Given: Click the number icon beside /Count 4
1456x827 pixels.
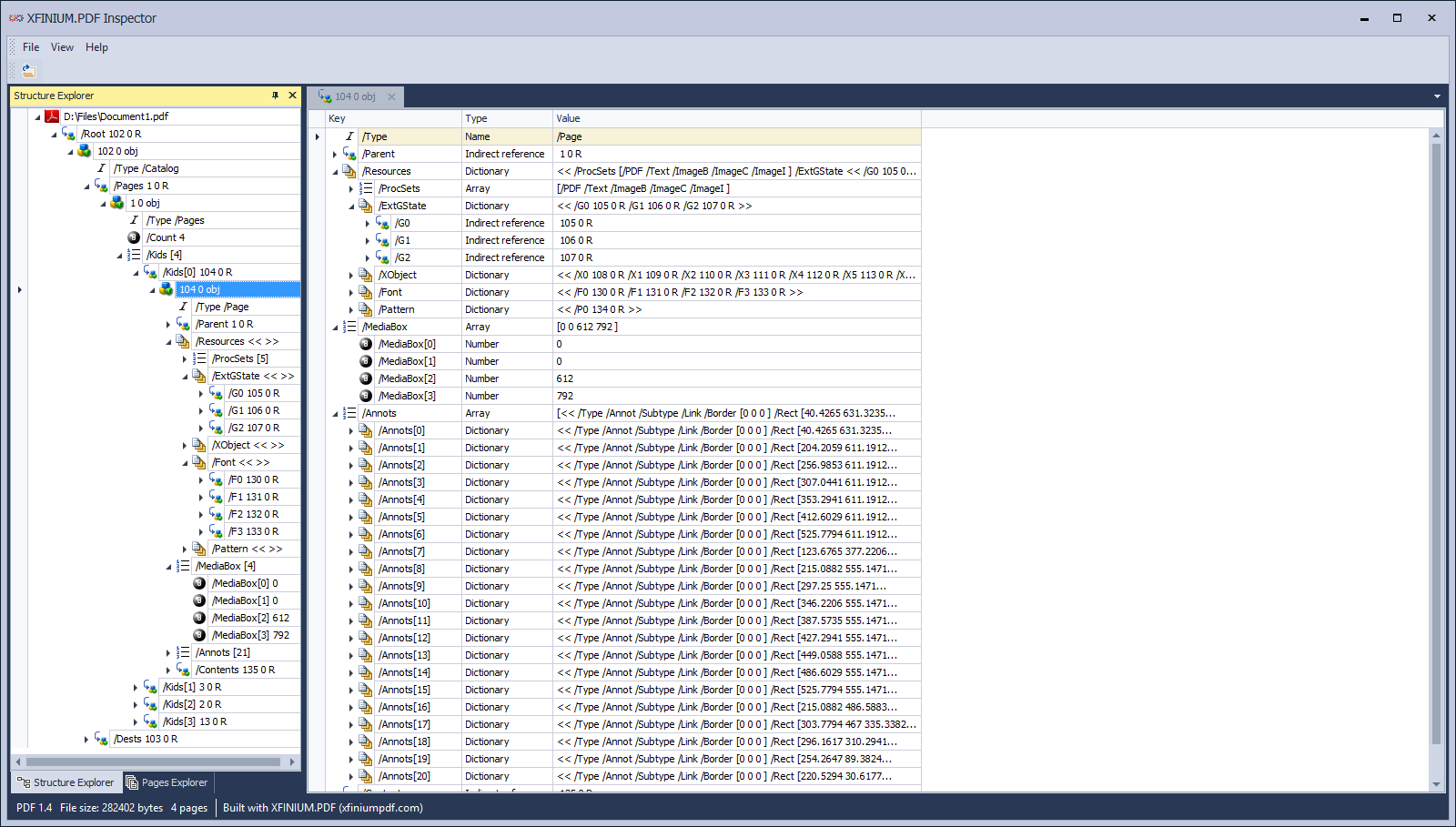Looking at the screenshot, I should coord(134,237).
